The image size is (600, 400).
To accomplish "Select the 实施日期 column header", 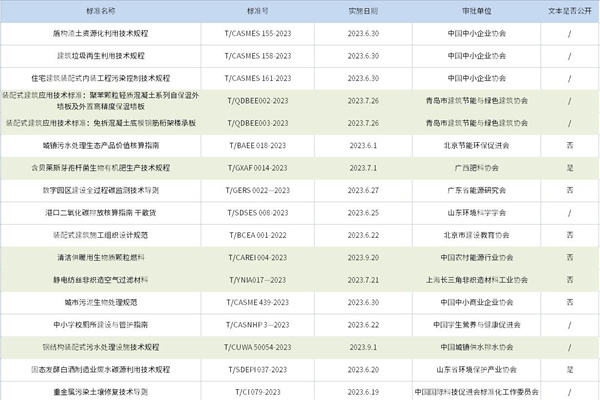I will [363, 10].
